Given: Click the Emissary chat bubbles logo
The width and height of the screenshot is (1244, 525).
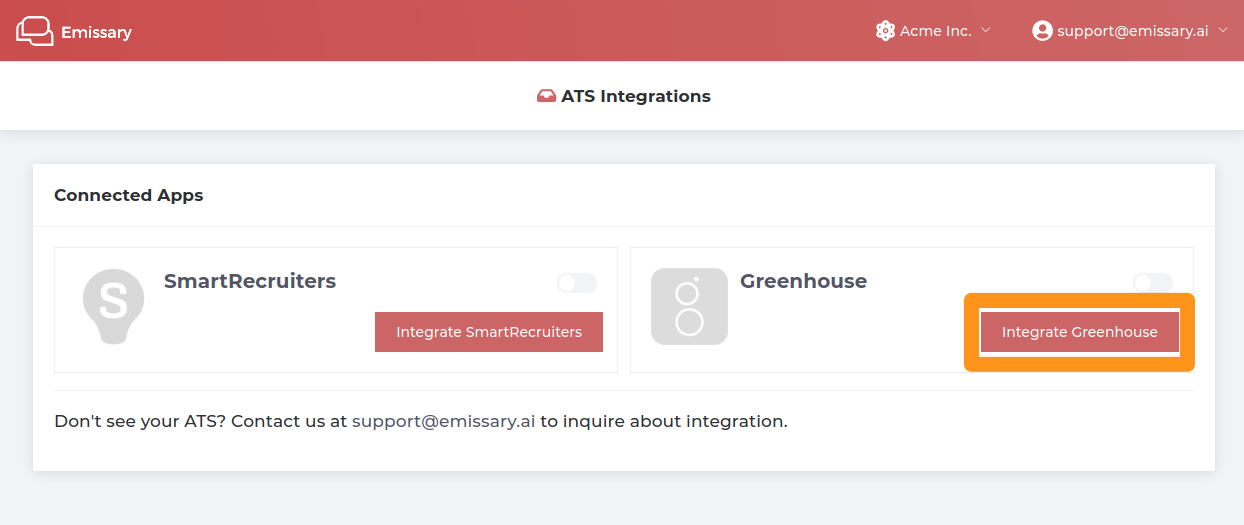Looking at the screenshot, I should tap(35, 31).
